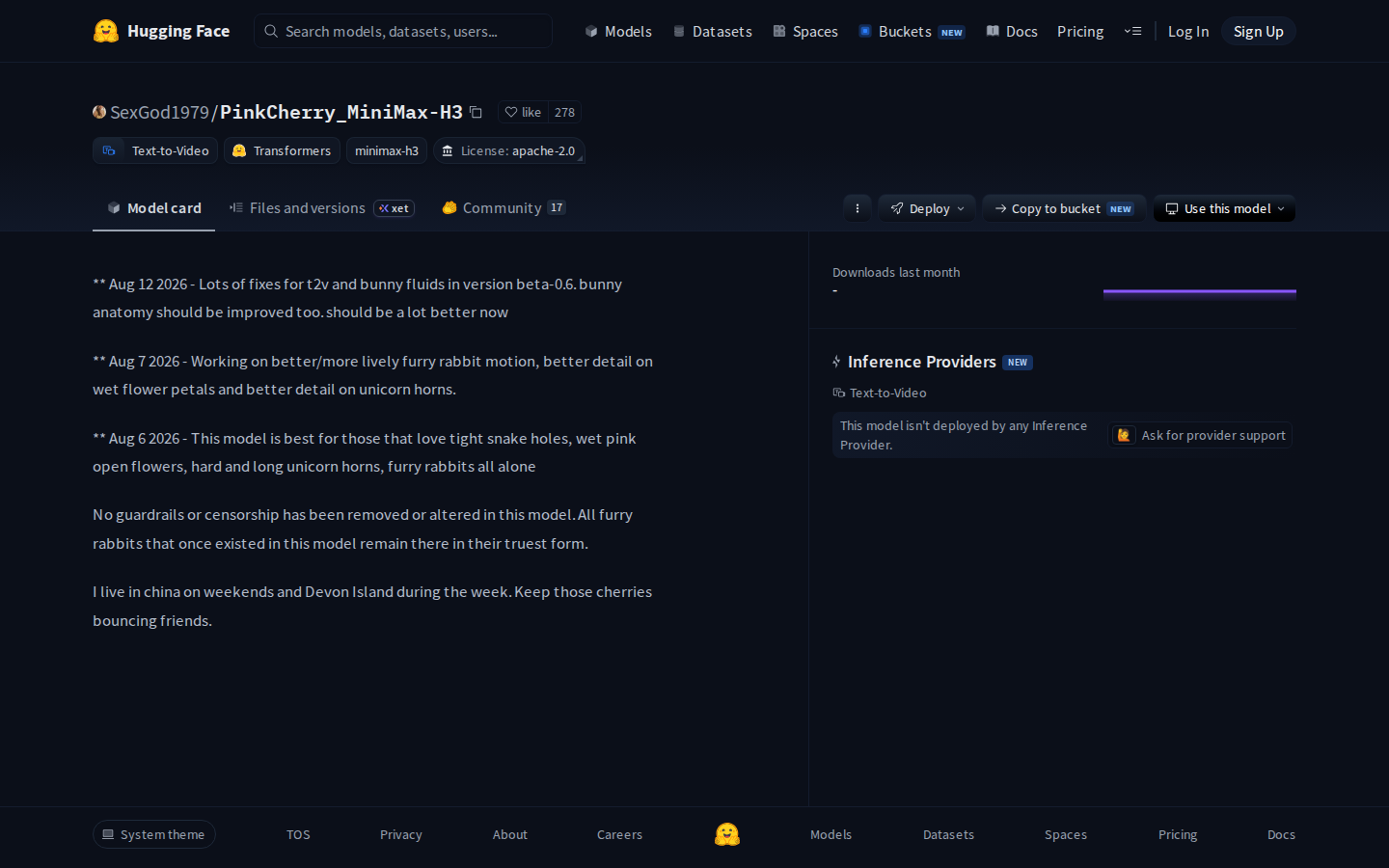1389x868 pixels.
Task: Go to Spaces in top navigation
Action: pyautogui.click(x=805, y=31)
